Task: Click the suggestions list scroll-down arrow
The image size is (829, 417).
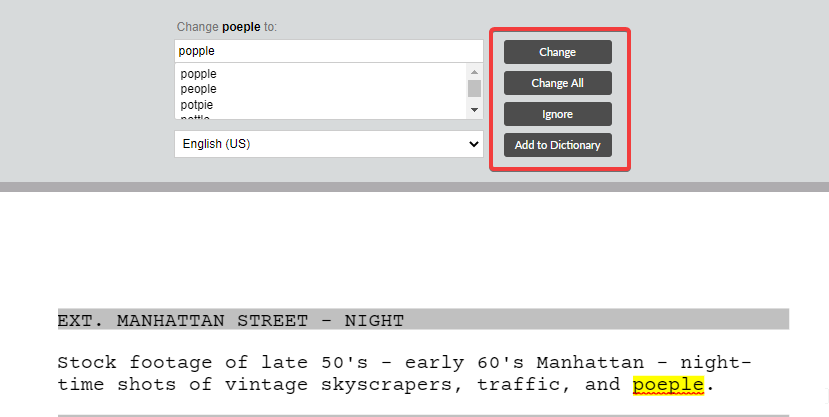Action: [x=474, y=110]
